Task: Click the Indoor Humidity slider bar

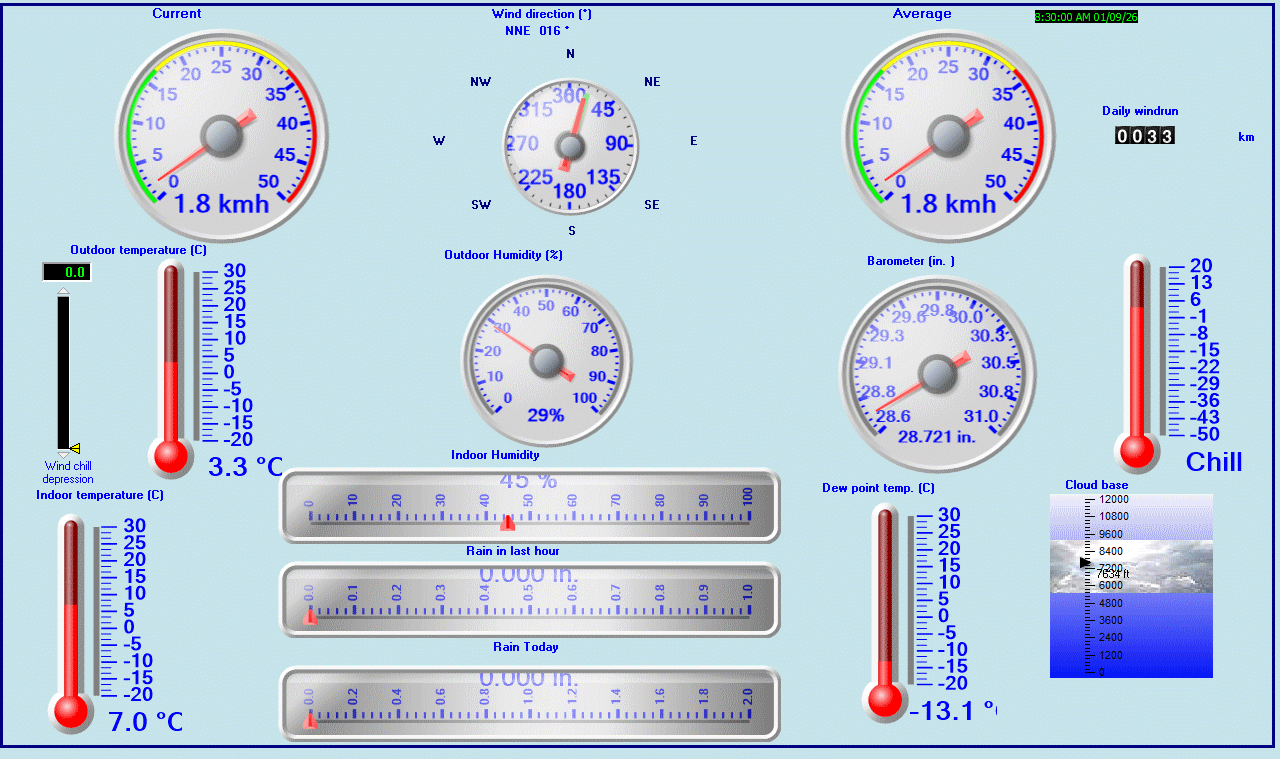Action: click(x=529, y=507)
